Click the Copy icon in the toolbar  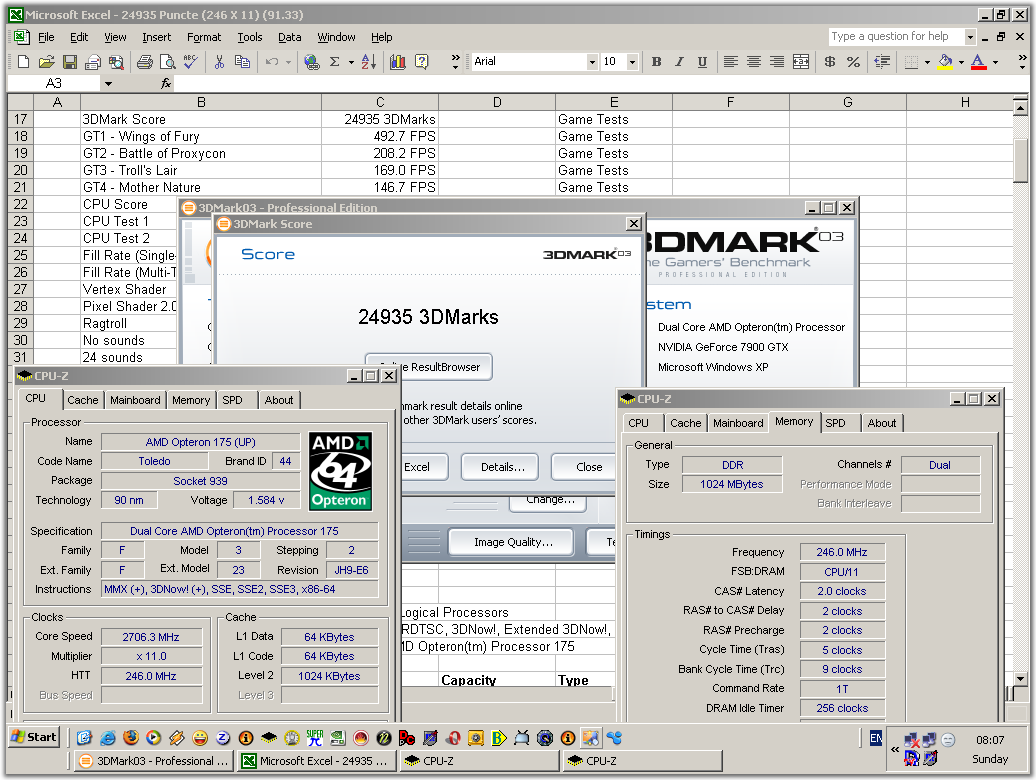point(242,62)
